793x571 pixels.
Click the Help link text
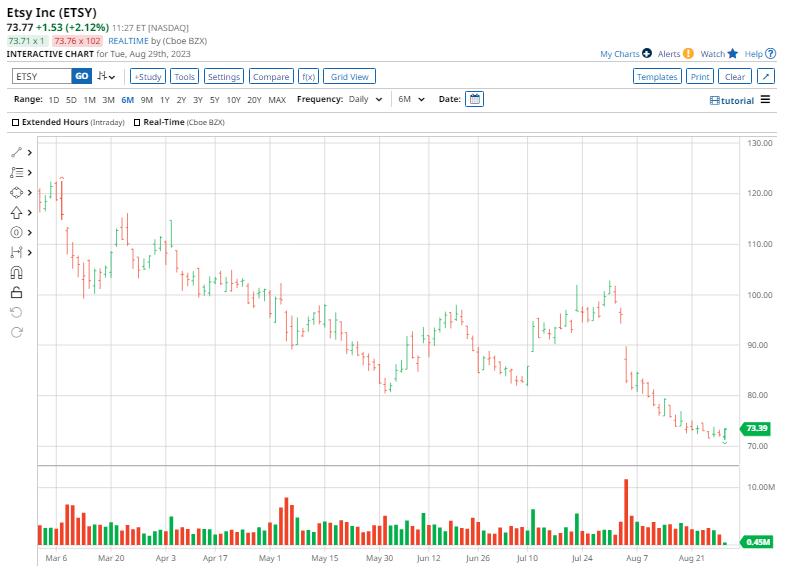754,54
